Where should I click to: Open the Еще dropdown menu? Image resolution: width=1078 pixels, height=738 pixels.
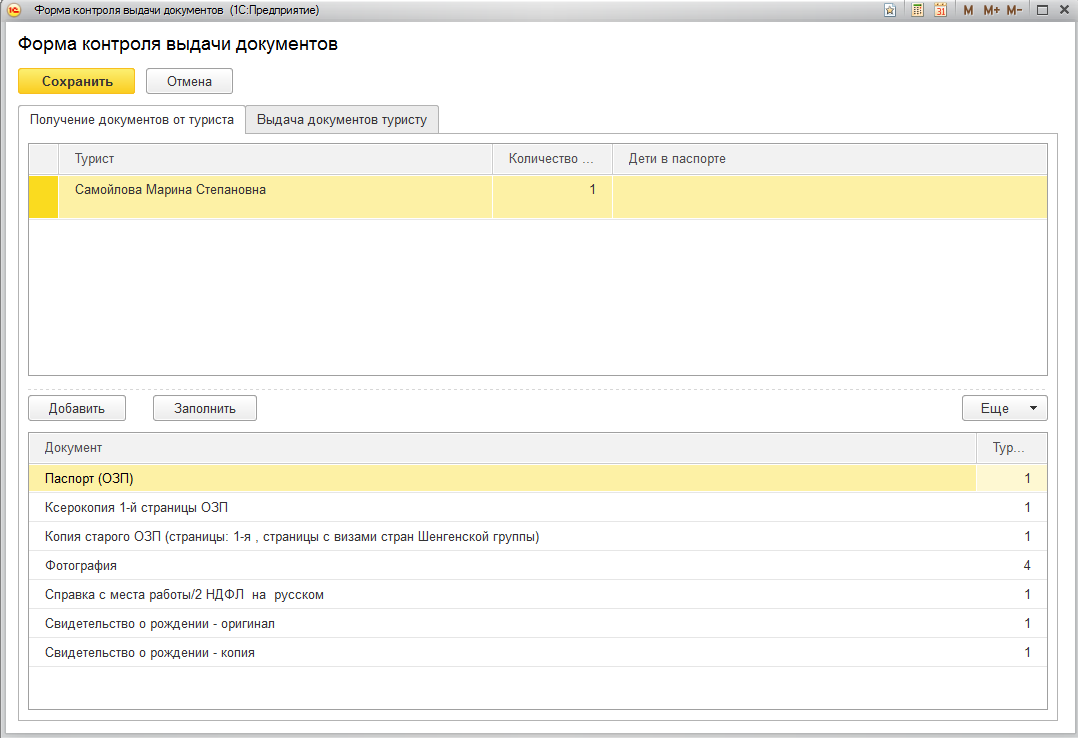[x=1004, y=408]
